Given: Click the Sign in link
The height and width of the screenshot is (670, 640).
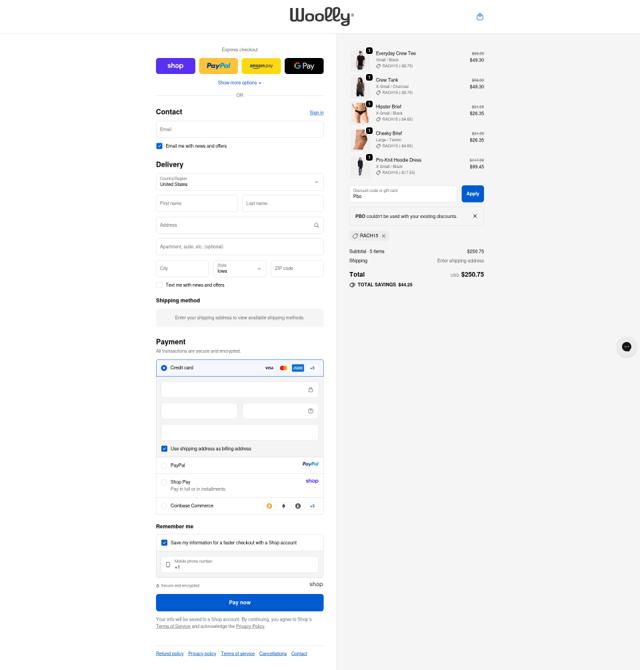Looking at the screenshot, I should point(317,113).
